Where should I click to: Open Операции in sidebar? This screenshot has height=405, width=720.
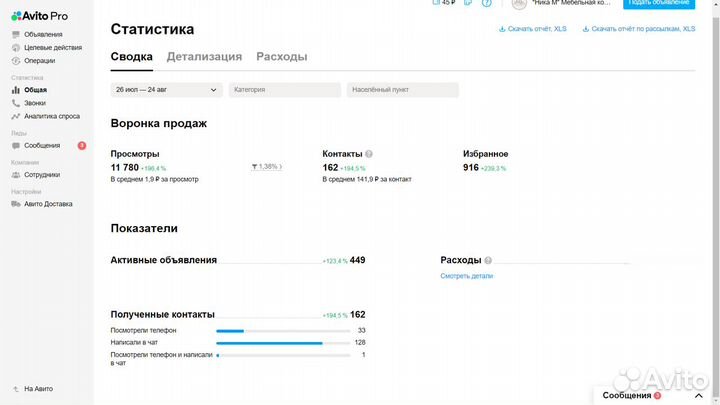[x=39, y=61]
